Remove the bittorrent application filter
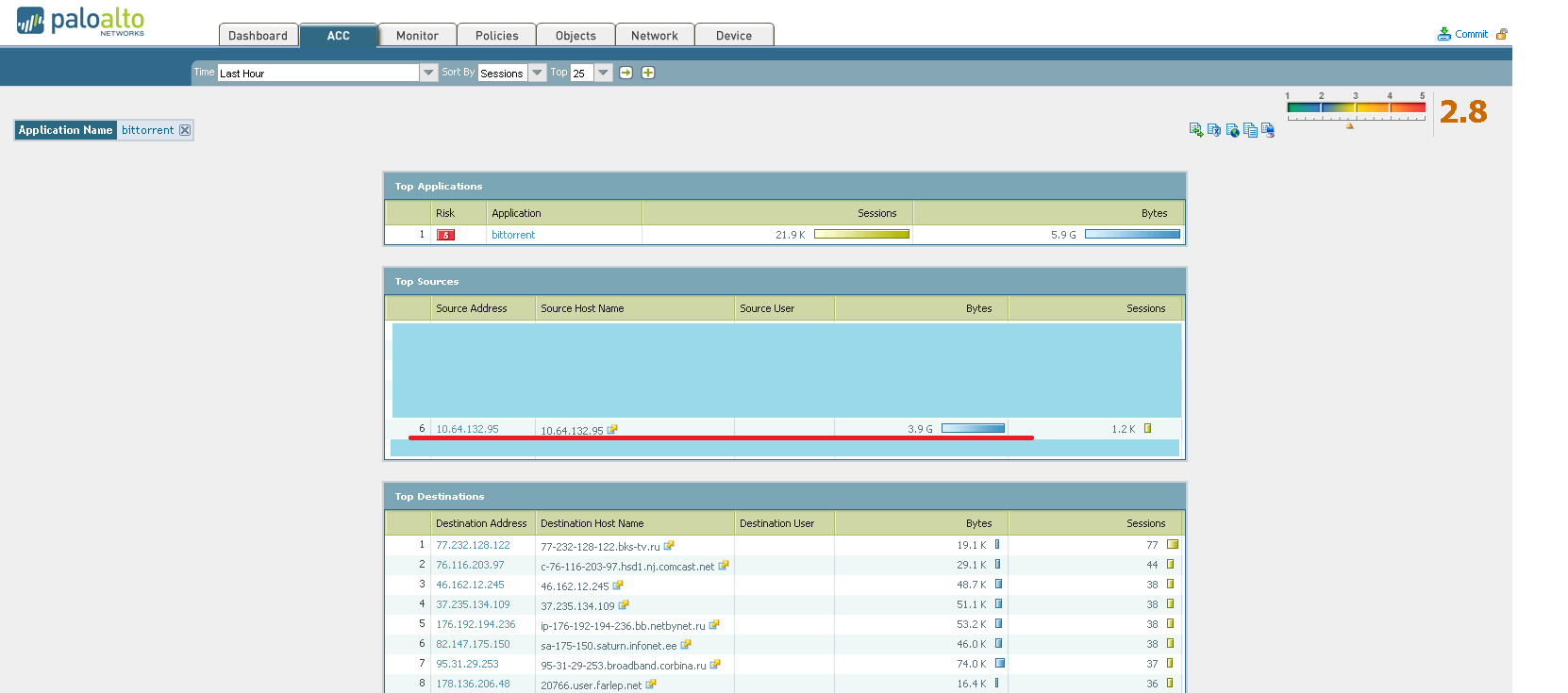 185,130
